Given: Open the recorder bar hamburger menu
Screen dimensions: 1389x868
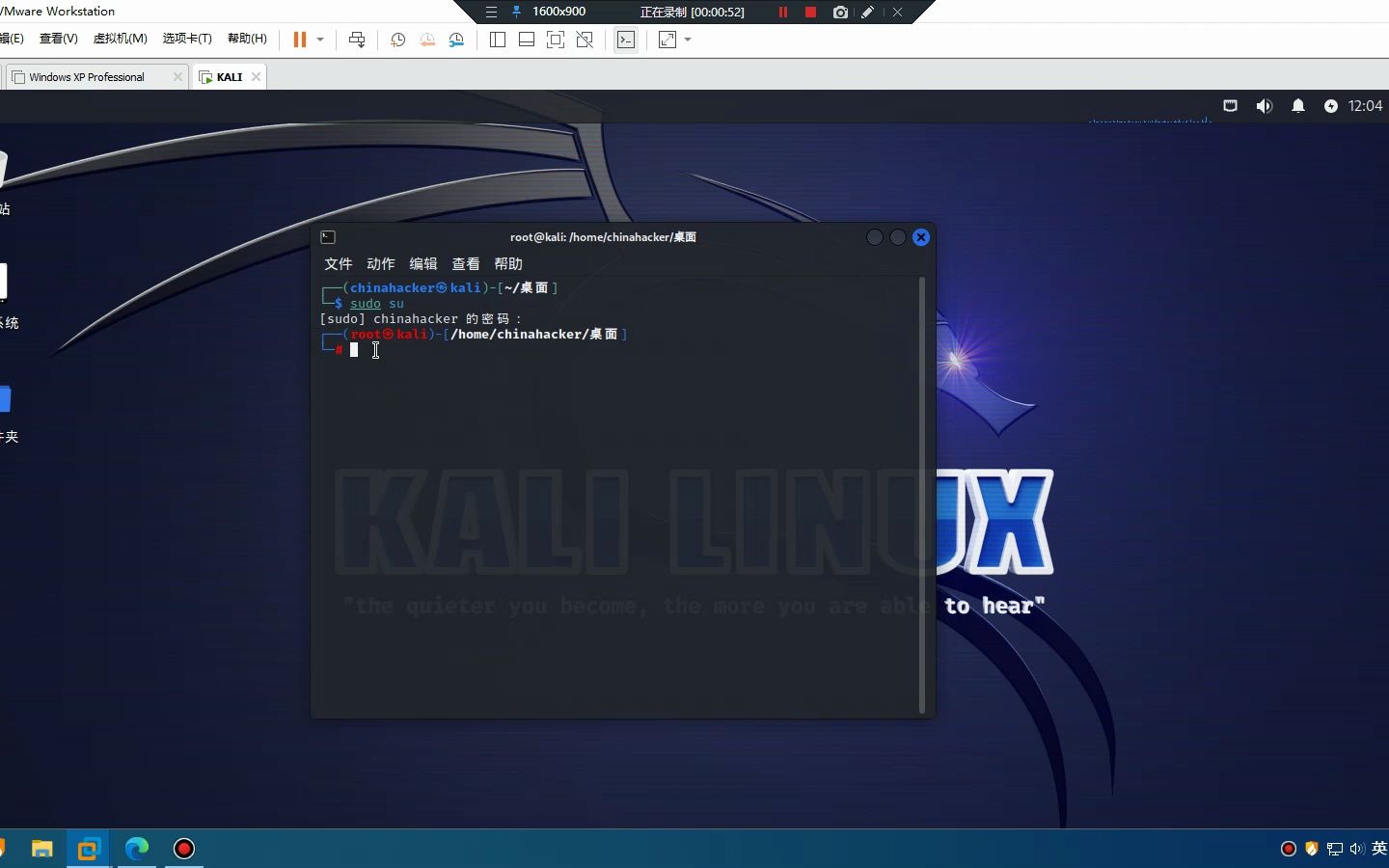Looking at the screenshot, I should (x=491, y=12).
